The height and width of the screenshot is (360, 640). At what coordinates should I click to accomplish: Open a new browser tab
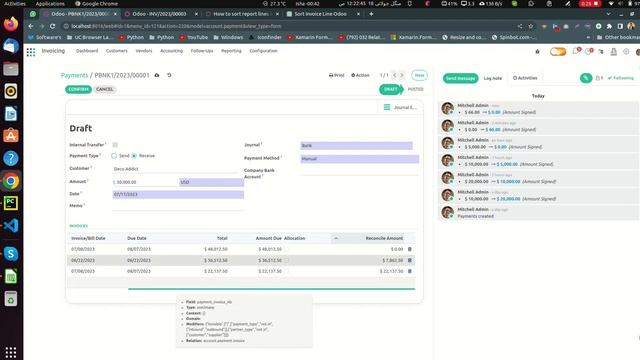(371, 14)
